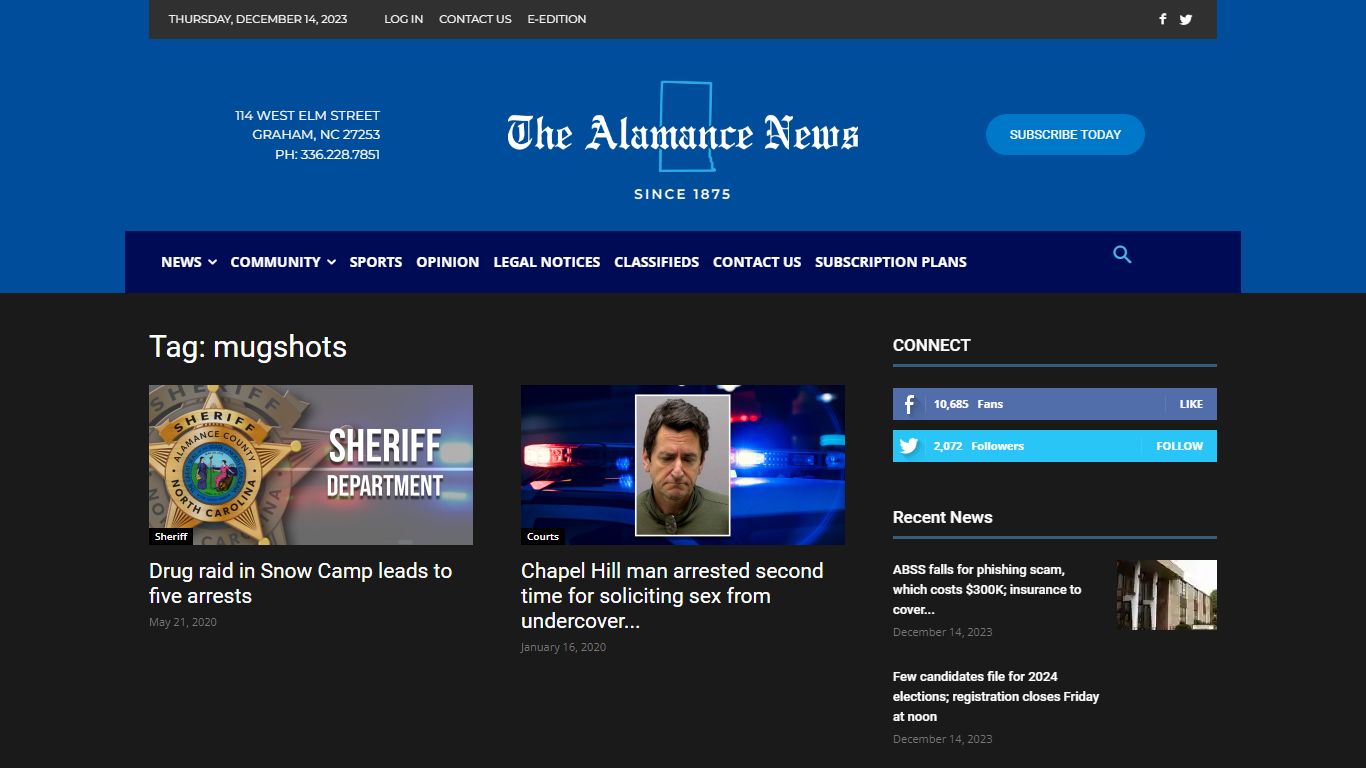Open Drug raid in Snow Camp article
Viewport: 1366px width, 768px height.
coord(301,583)
